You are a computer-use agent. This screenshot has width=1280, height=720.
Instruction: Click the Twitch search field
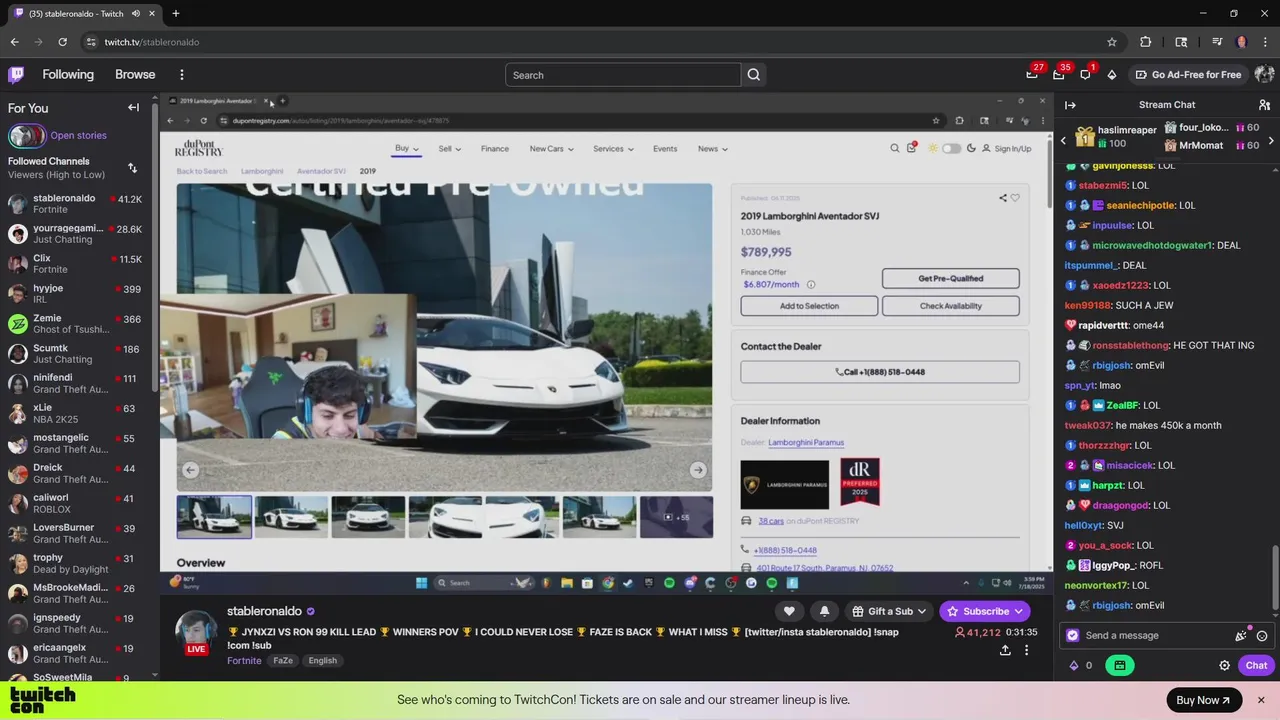click(623, 75)
